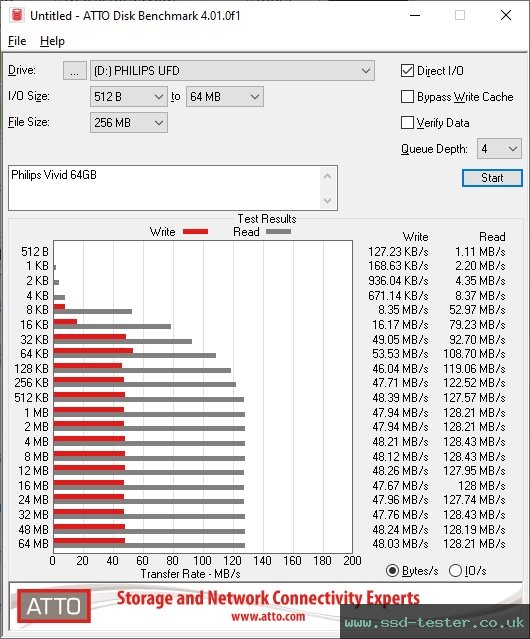Viewport: 530px width, 639px height.
Task: Click description box scroll up arrow
Action: coord(328,176)
